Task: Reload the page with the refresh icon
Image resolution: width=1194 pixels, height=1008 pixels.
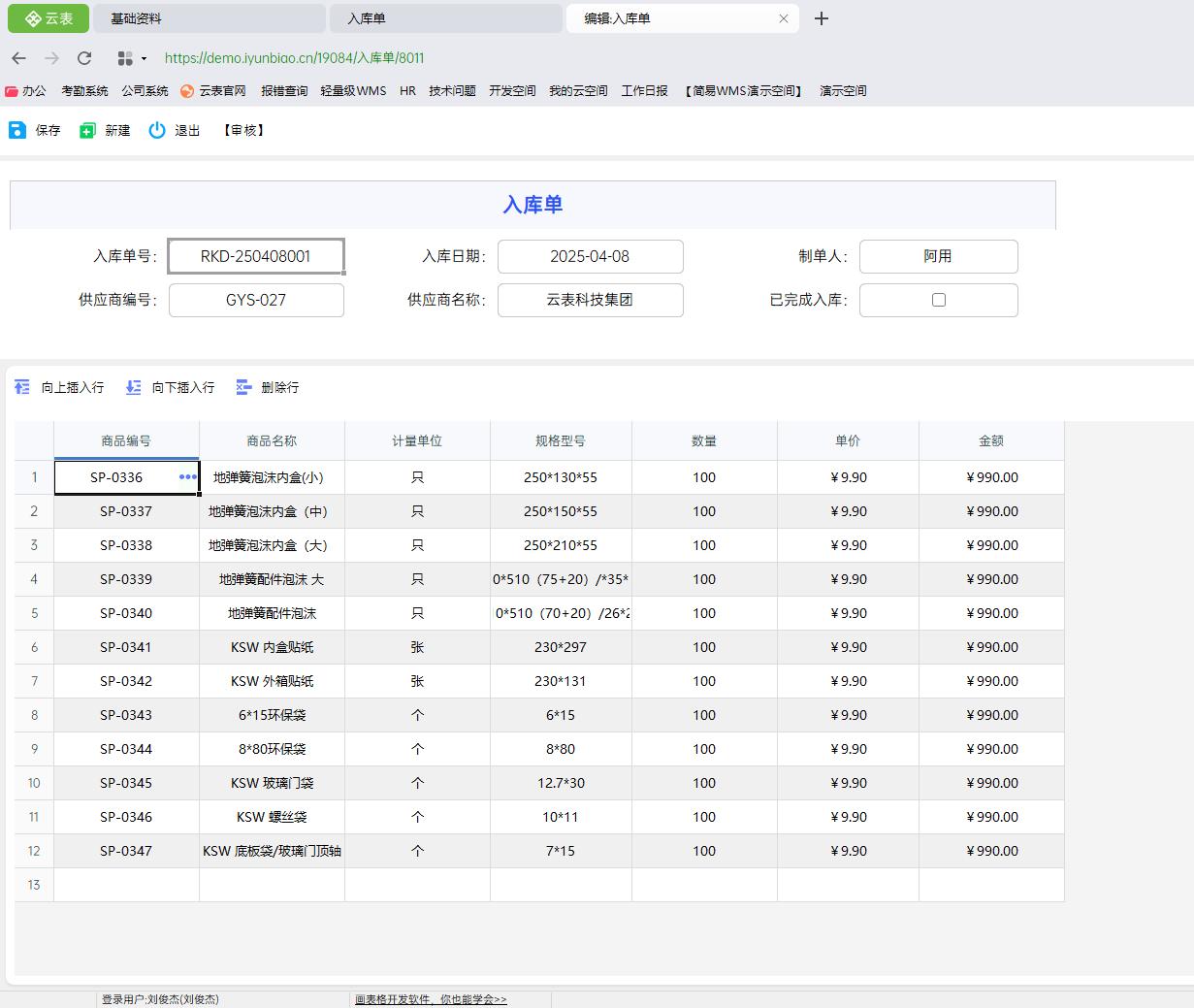Action: [x=84, y=58]
